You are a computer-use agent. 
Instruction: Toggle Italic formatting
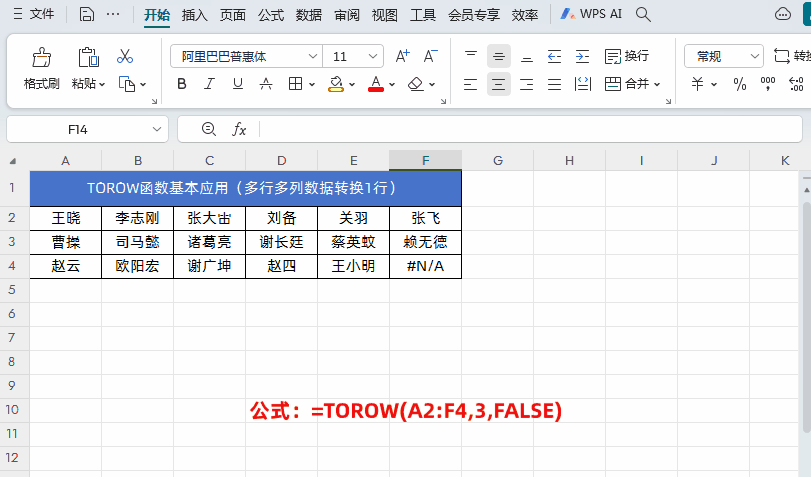tap(209, 84)
